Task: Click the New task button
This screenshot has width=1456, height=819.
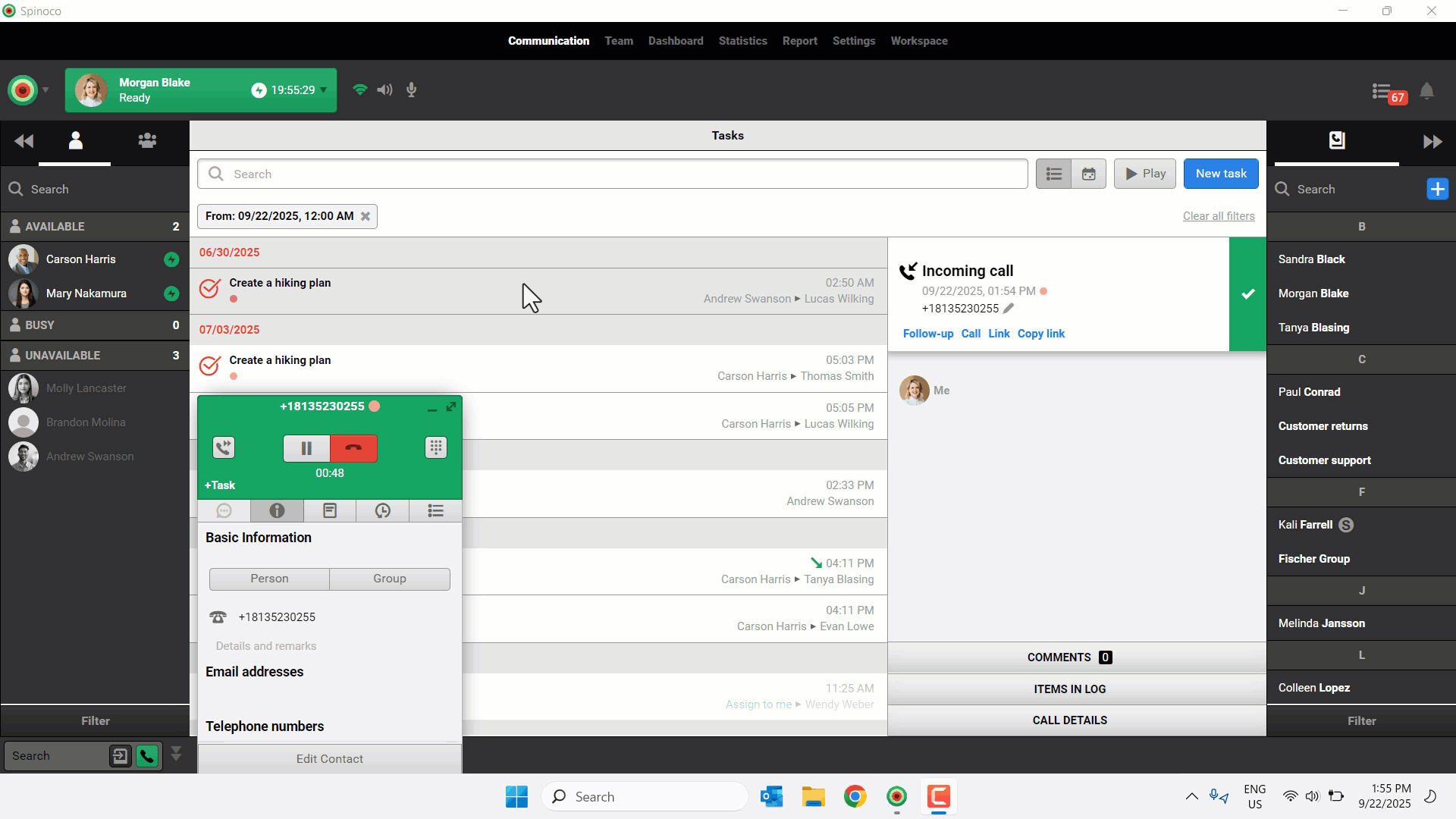Action: [x=1221, y=174]
